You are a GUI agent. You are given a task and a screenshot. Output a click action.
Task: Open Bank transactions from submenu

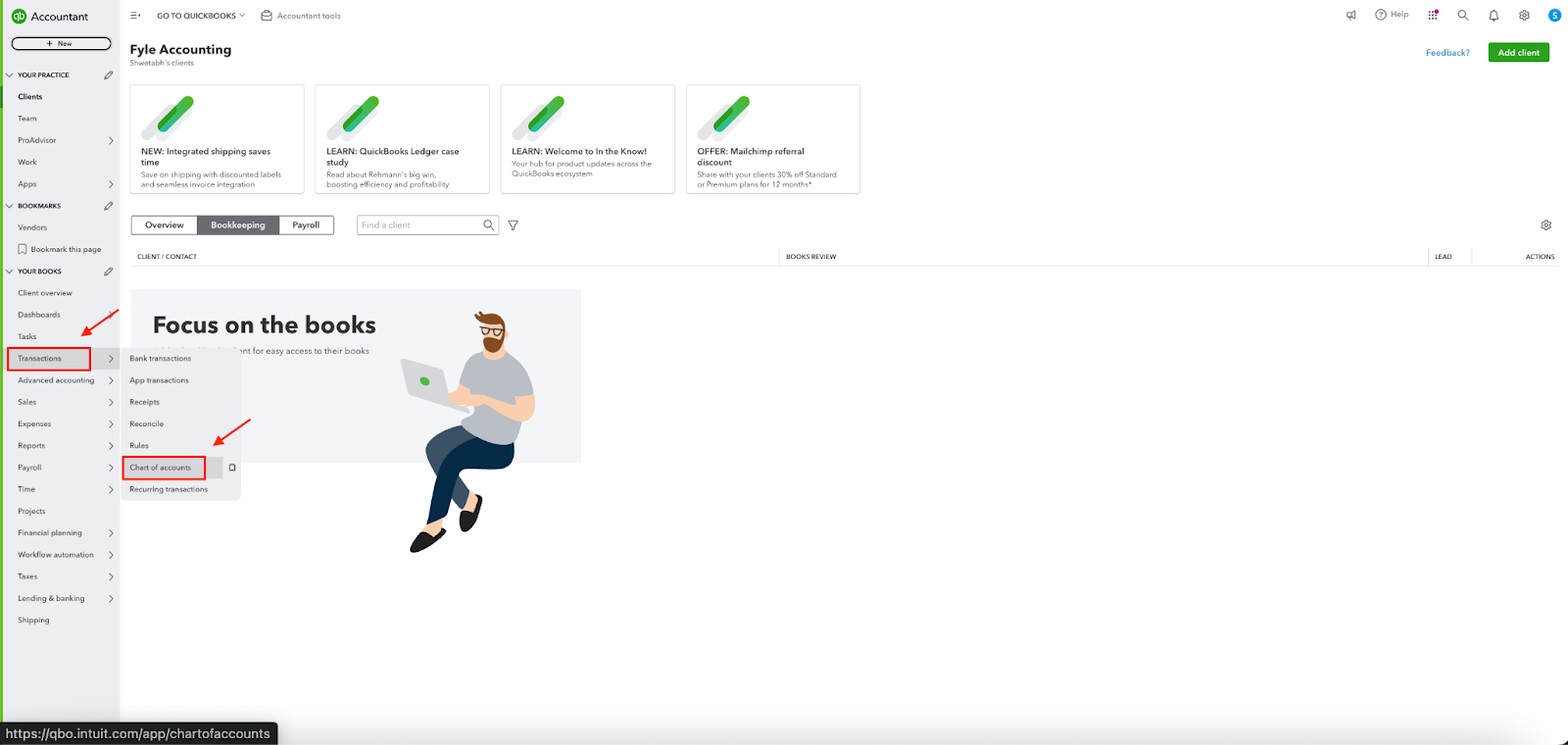click(161, 359)
